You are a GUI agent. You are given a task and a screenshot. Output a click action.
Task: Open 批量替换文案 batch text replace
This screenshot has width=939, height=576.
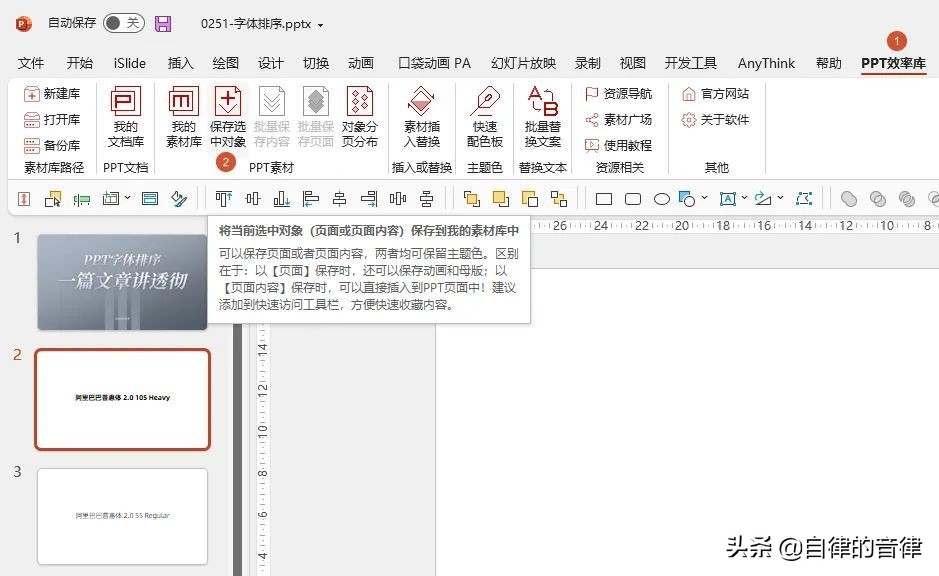pyautogui.click(x=543, y=117)
